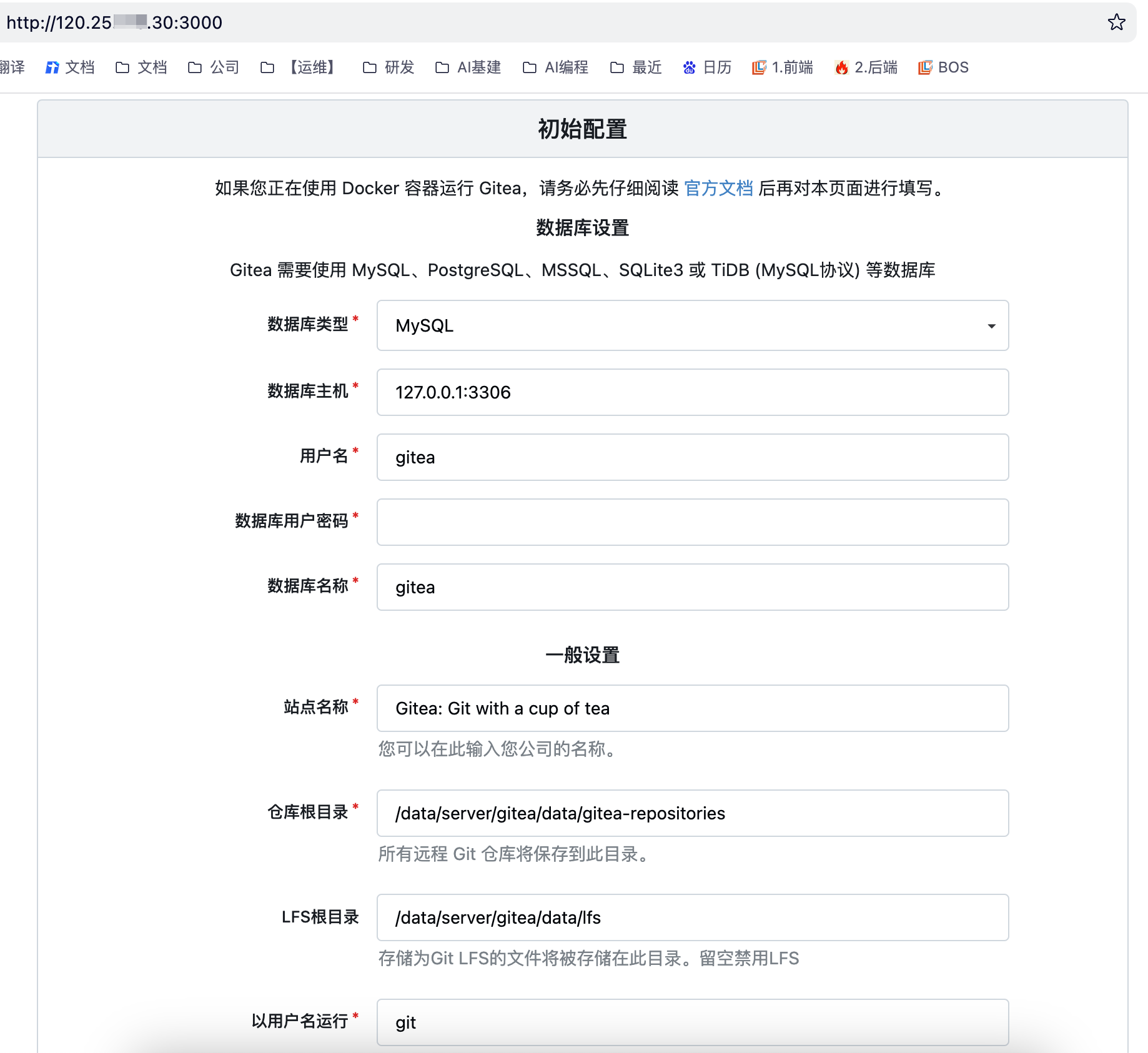Click the 站点名称 site title field

[x=692, y=708]
